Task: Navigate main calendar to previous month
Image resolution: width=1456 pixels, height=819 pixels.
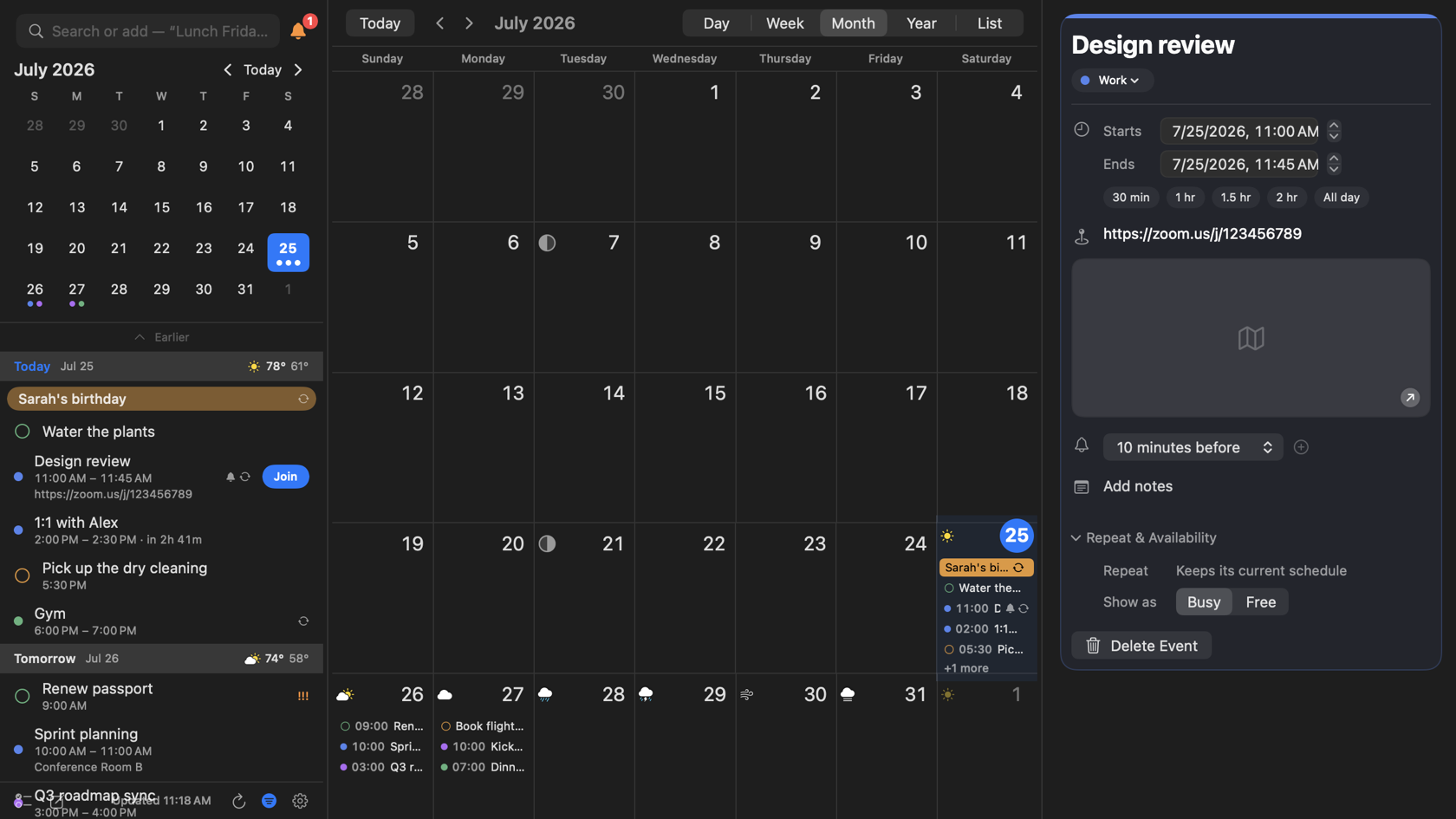Action: [440, 23]
